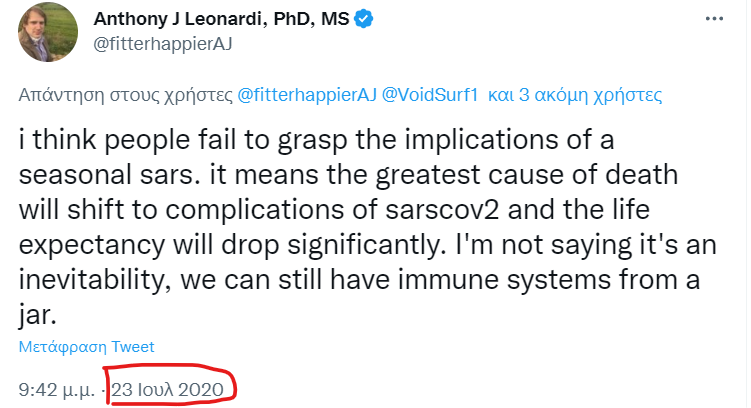751x408 pixels.
Task: Click the "Απάντηση στους χρήστες" reply label
Action: 125,95
